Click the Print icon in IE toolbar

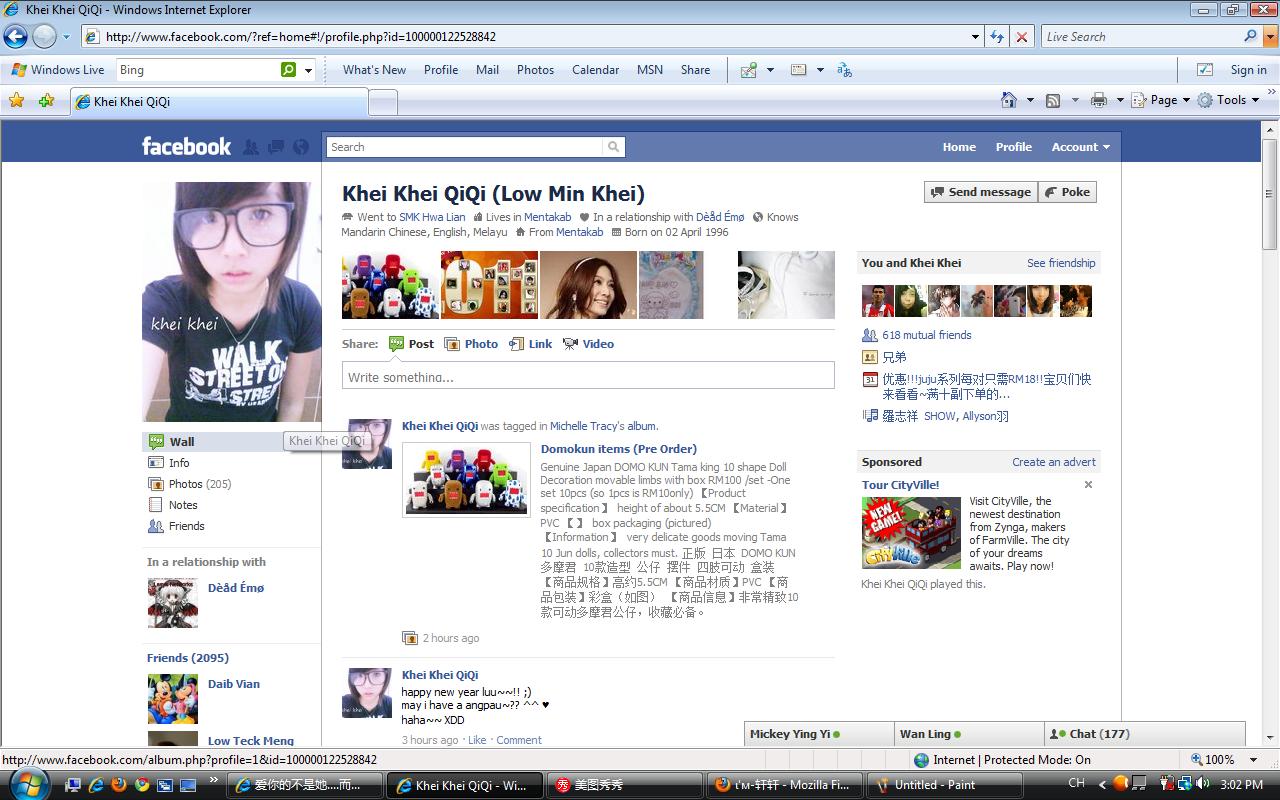pos(1099,100)
